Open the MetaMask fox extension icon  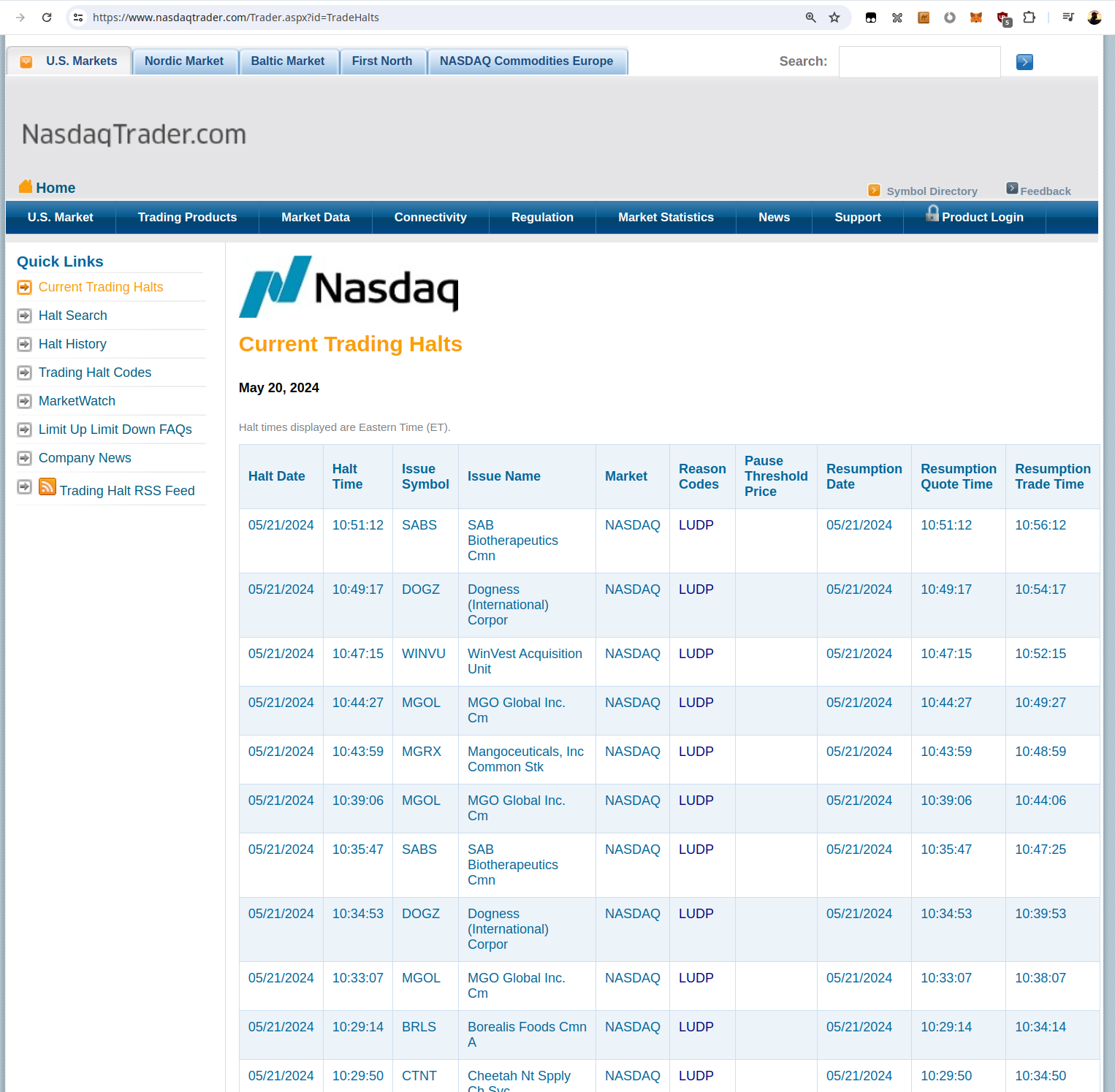pos(976,18)
